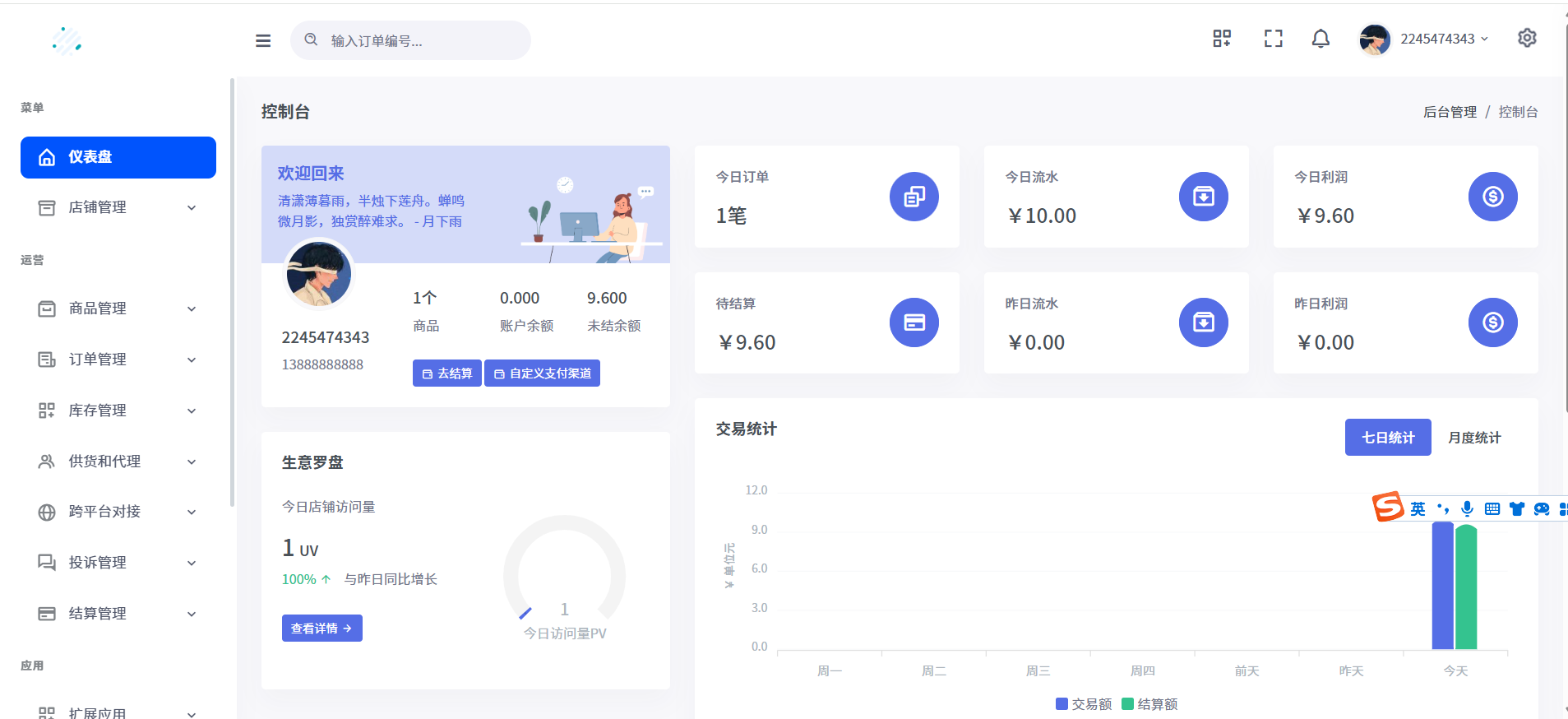Image resolution: width=1568 pixels, height=719 pixels.
Task: Toggle fullscreen mode icon
Action: (x=1273, y=39)
